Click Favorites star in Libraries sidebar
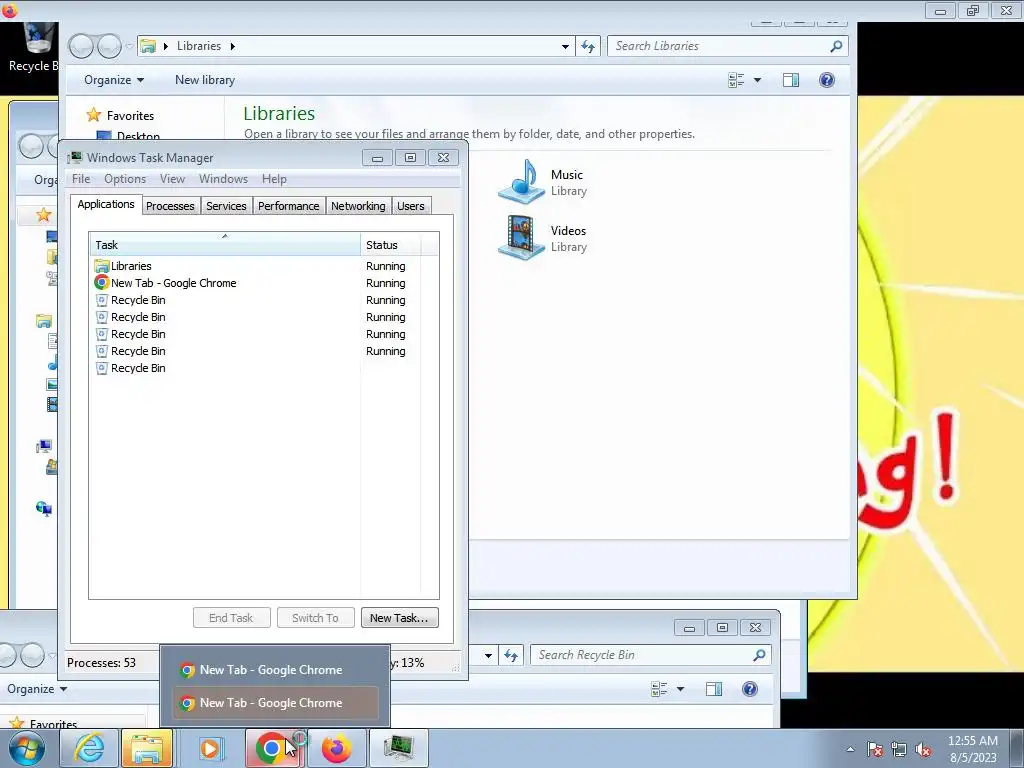The height and width of the screenshot is (768, 1024). pos(93,115)
